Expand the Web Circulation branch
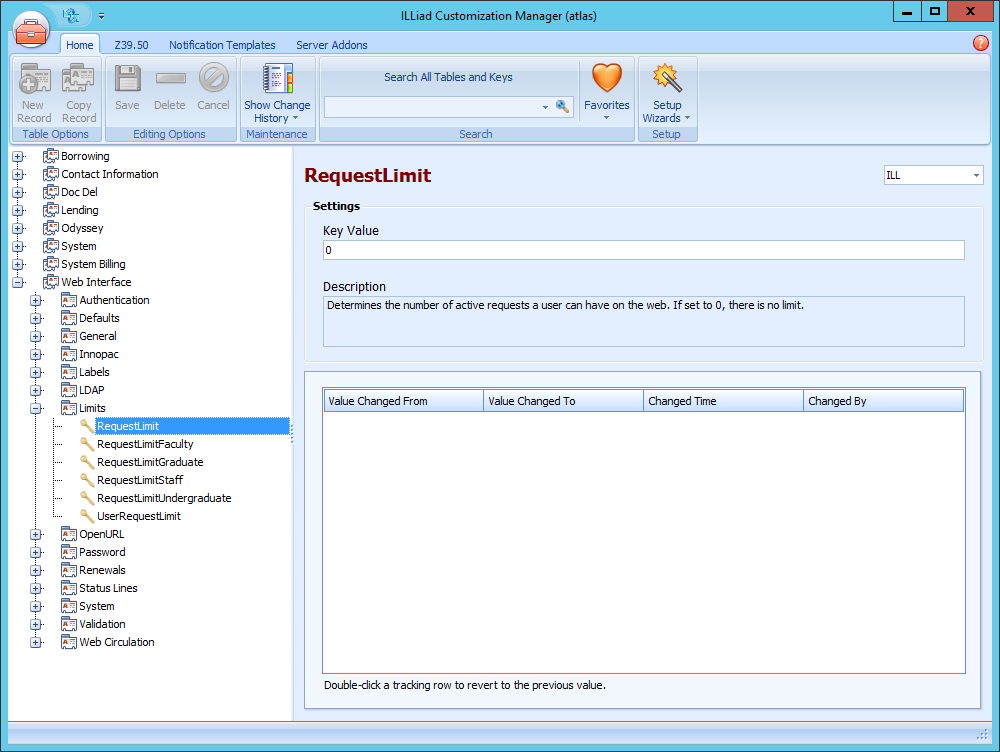 pyautogui.click(x=36, y=641)
